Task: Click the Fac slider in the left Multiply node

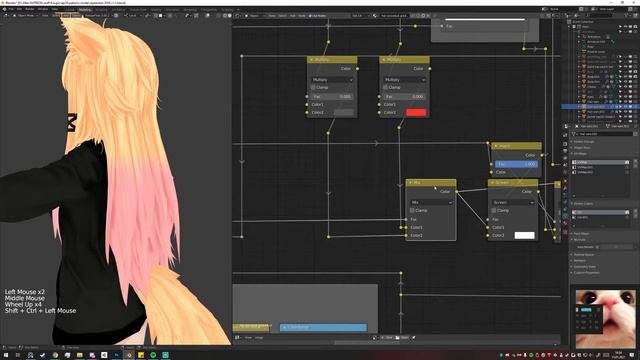Action: coord(332,97)
